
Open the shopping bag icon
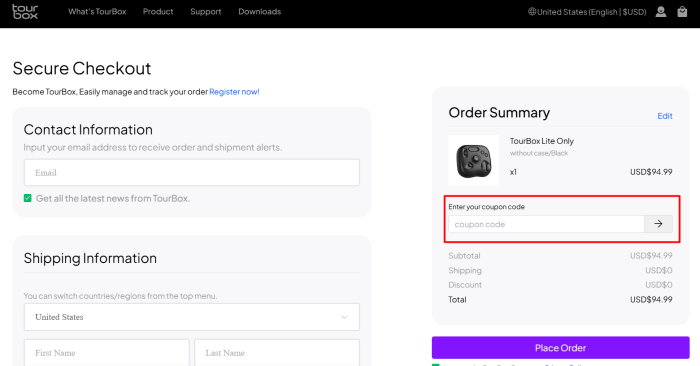coord(682,12)
